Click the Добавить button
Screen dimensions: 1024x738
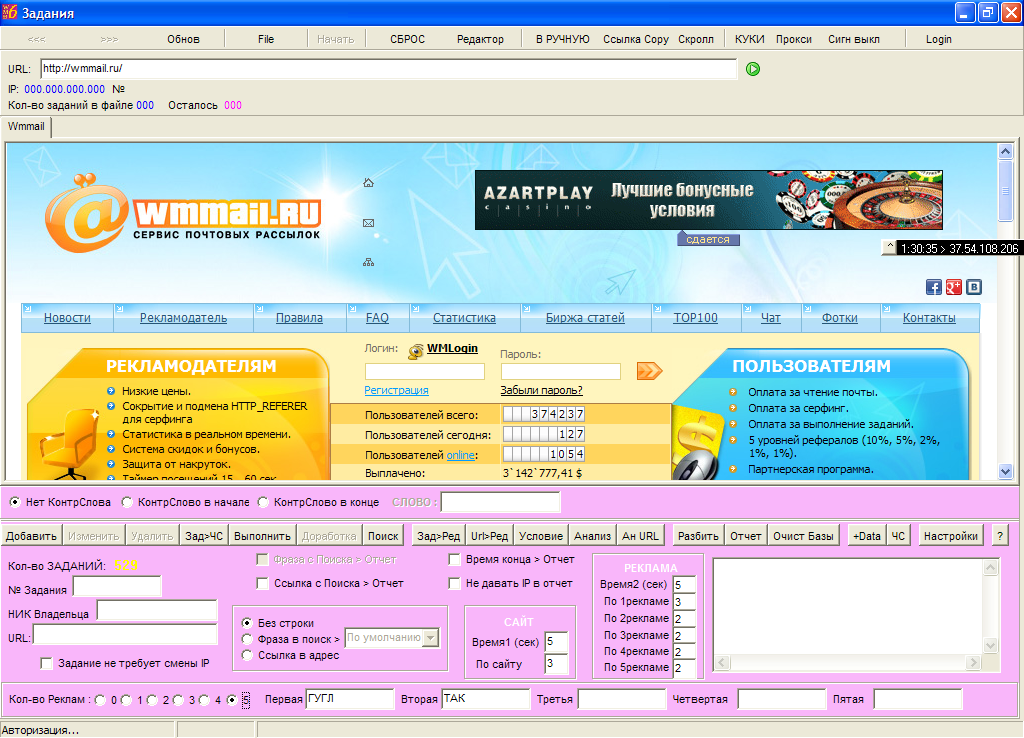(31, 536)
